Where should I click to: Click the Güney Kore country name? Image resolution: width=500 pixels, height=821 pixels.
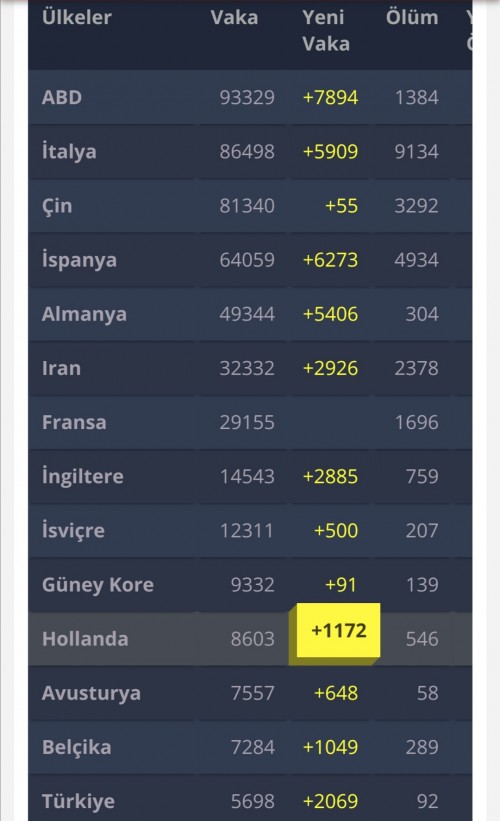(98, 585)
